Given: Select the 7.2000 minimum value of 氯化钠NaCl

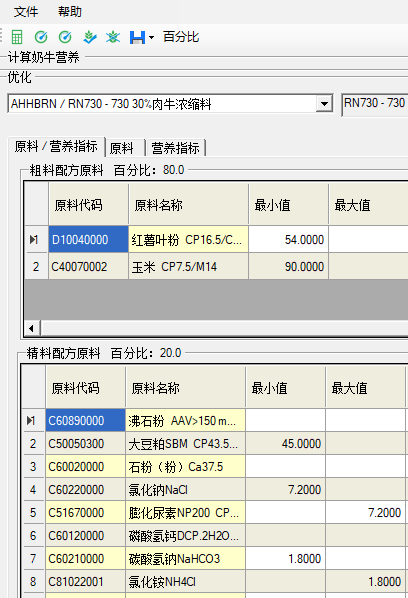Looking at the screenshot, I should coord(286,489).
